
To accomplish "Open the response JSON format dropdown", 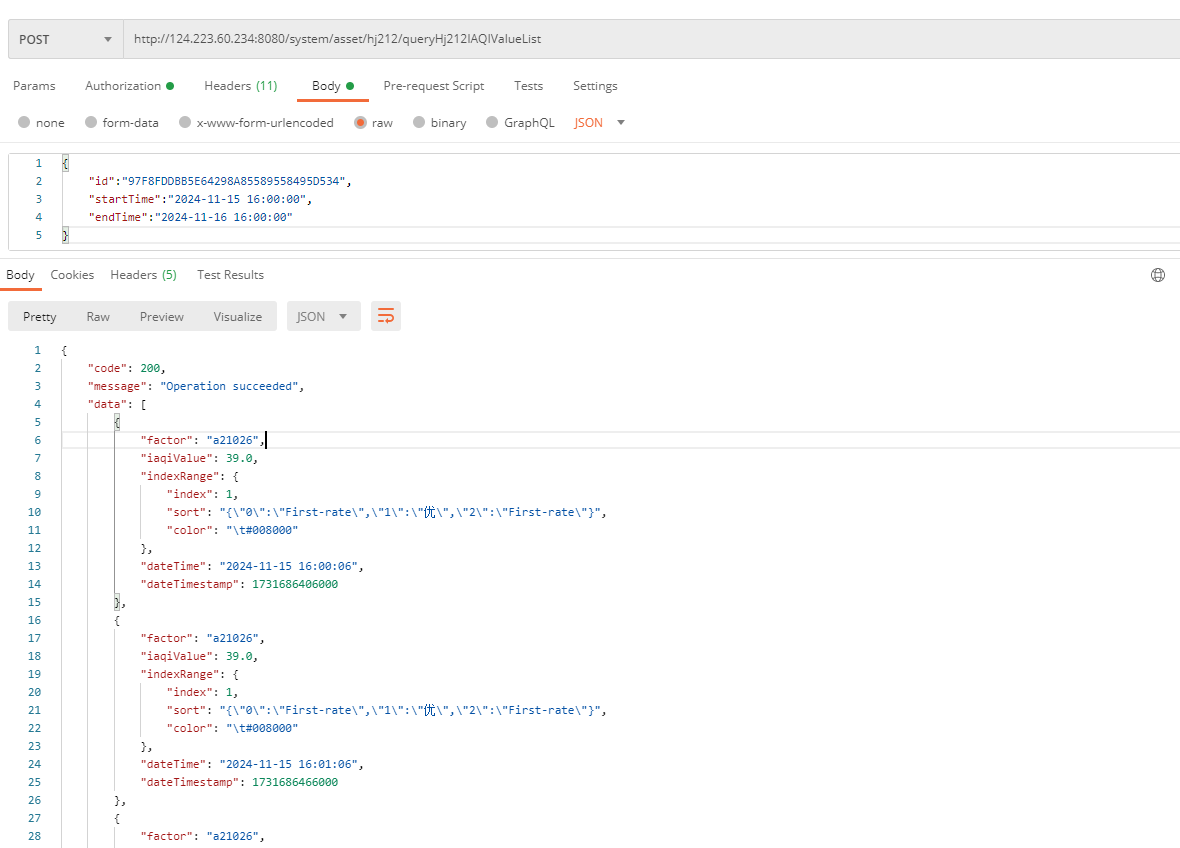I will pyautogui.click(x=323, y=316).
